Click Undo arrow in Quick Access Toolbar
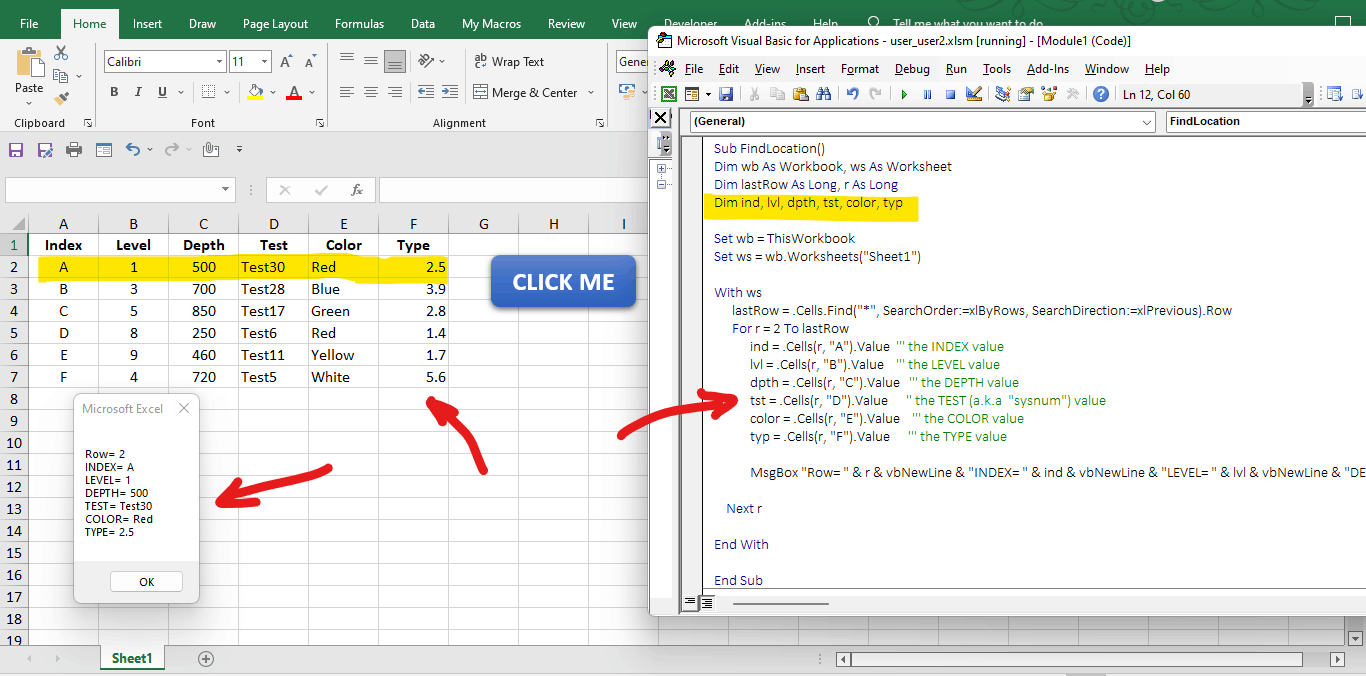 click(133, 150)
